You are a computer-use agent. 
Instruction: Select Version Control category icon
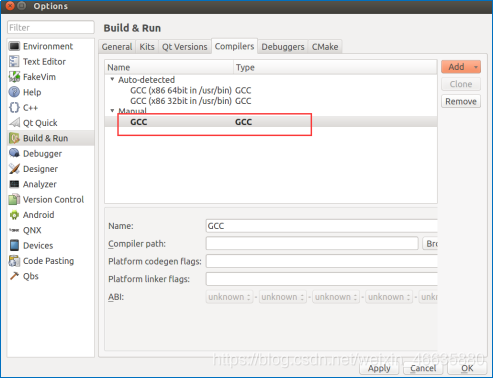pyautogui.click(x=14, y=199)
